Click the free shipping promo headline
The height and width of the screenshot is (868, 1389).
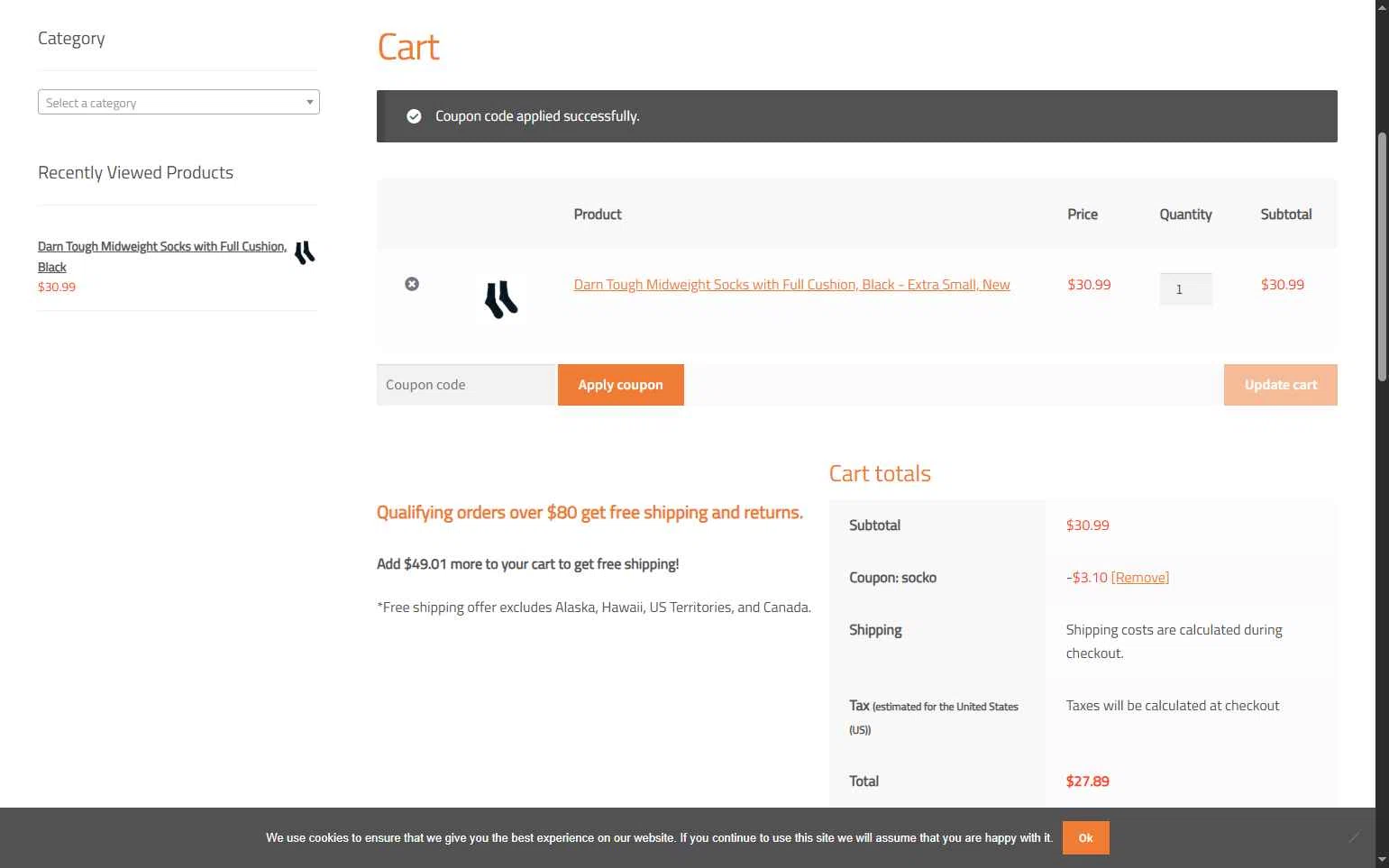(589, 513)
